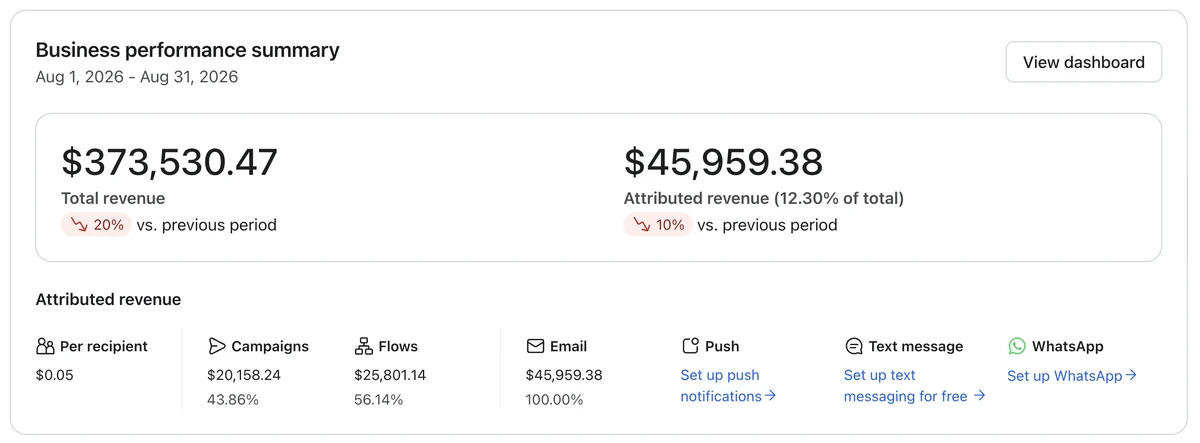The width and height of the screenshot is (1200, 443).
Task: Click the Per recipient value $0.05
Action: pos(54,376)
